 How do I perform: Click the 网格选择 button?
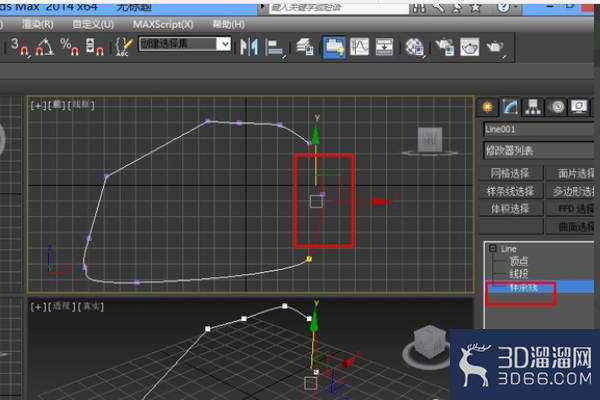[510, 173]
